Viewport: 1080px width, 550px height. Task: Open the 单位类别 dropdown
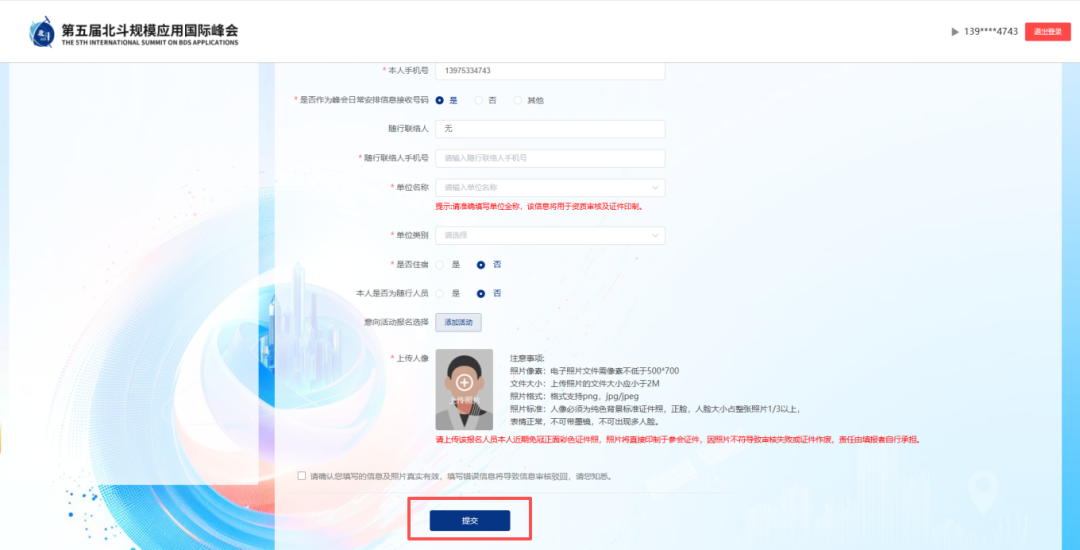point(550,235)
